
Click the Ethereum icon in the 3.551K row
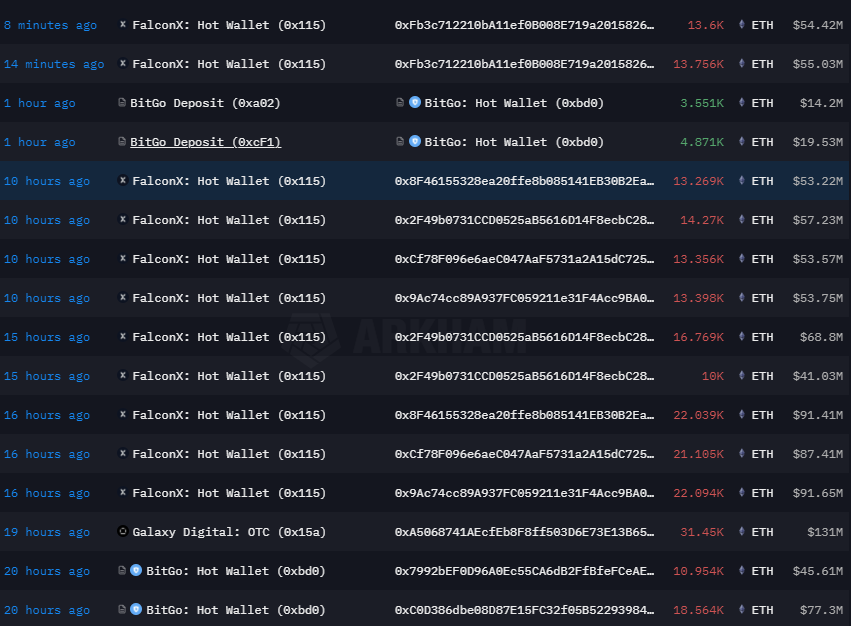(741, 103)
